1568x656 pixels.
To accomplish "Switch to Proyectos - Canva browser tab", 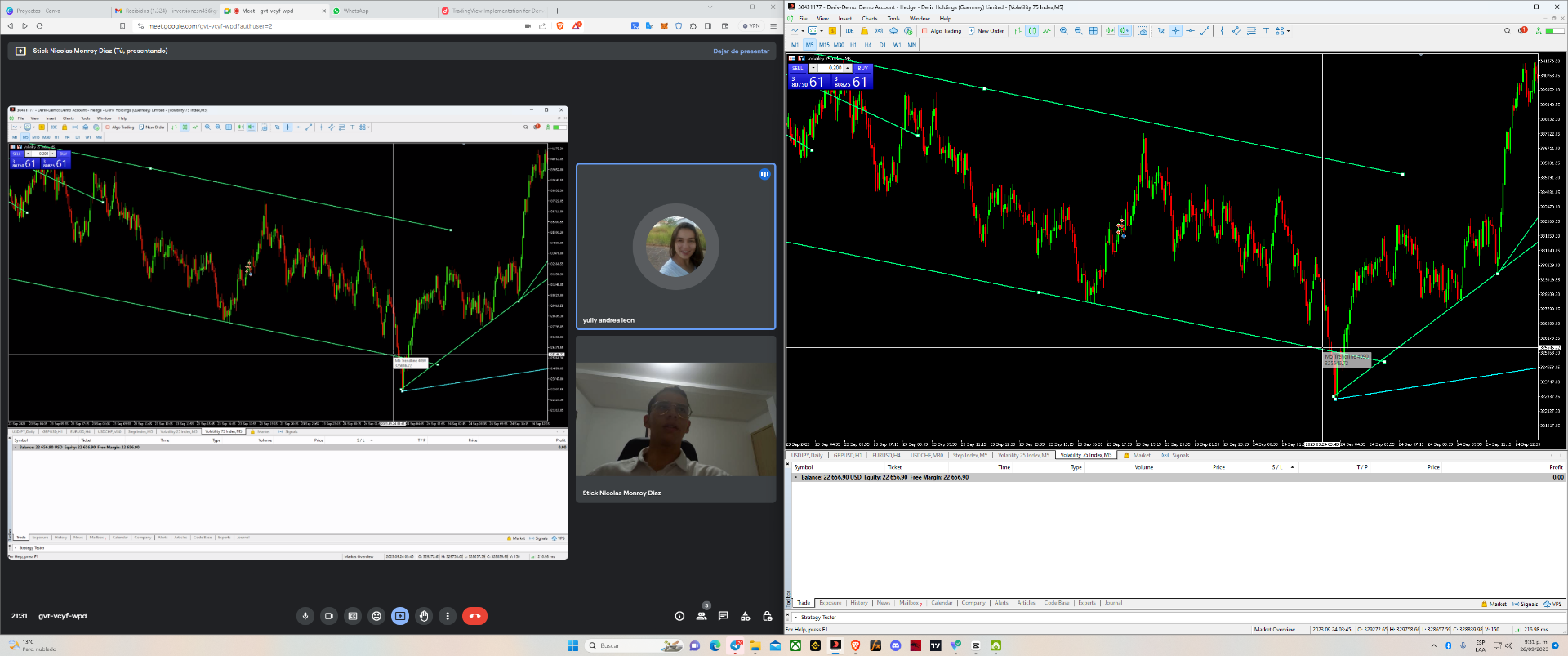I will pyautogui.click(x=56, y=11).
